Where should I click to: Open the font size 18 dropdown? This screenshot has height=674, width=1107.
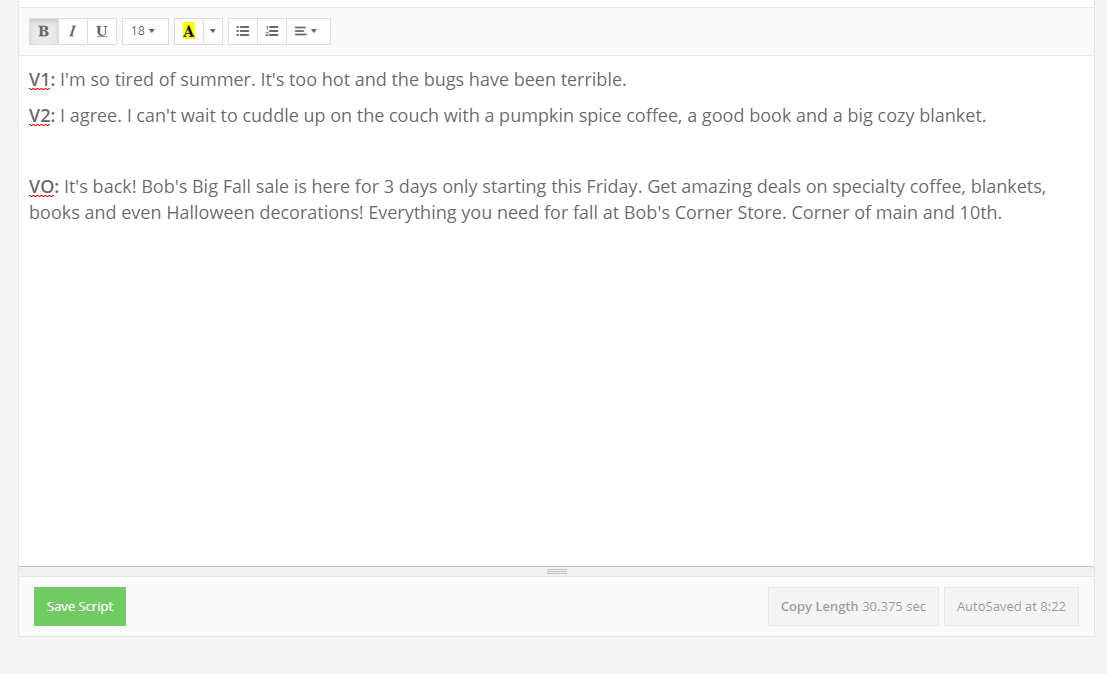[x=143, y=31]
